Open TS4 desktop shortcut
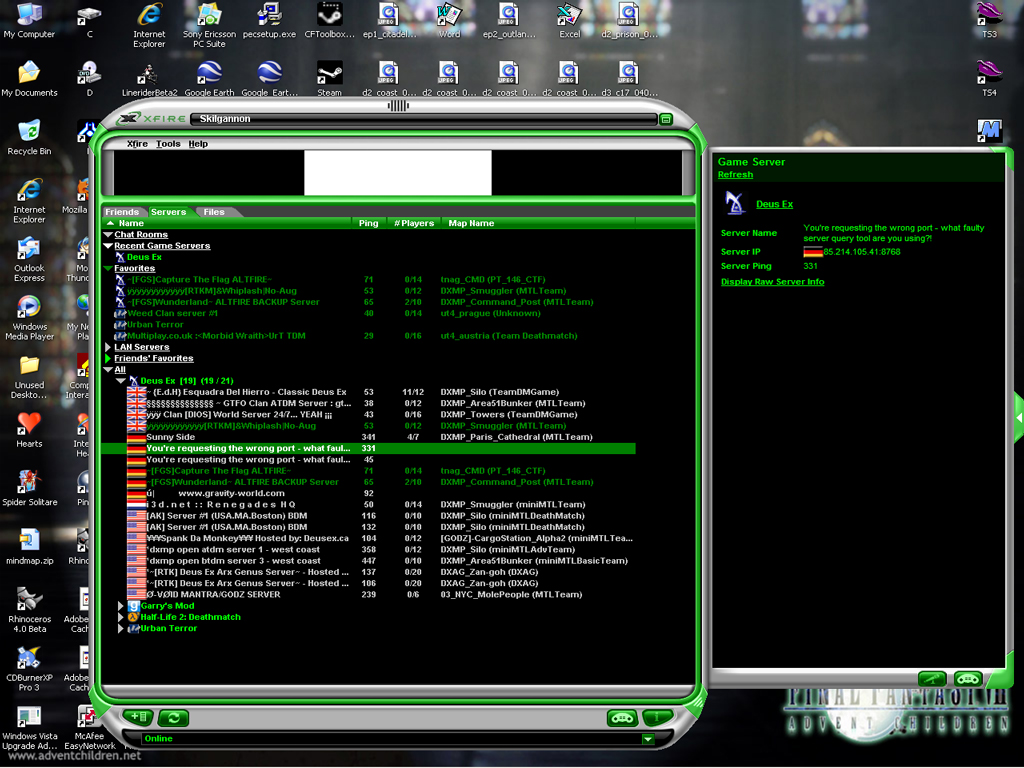Screen dimensions: 1024x768 (989, 79)
